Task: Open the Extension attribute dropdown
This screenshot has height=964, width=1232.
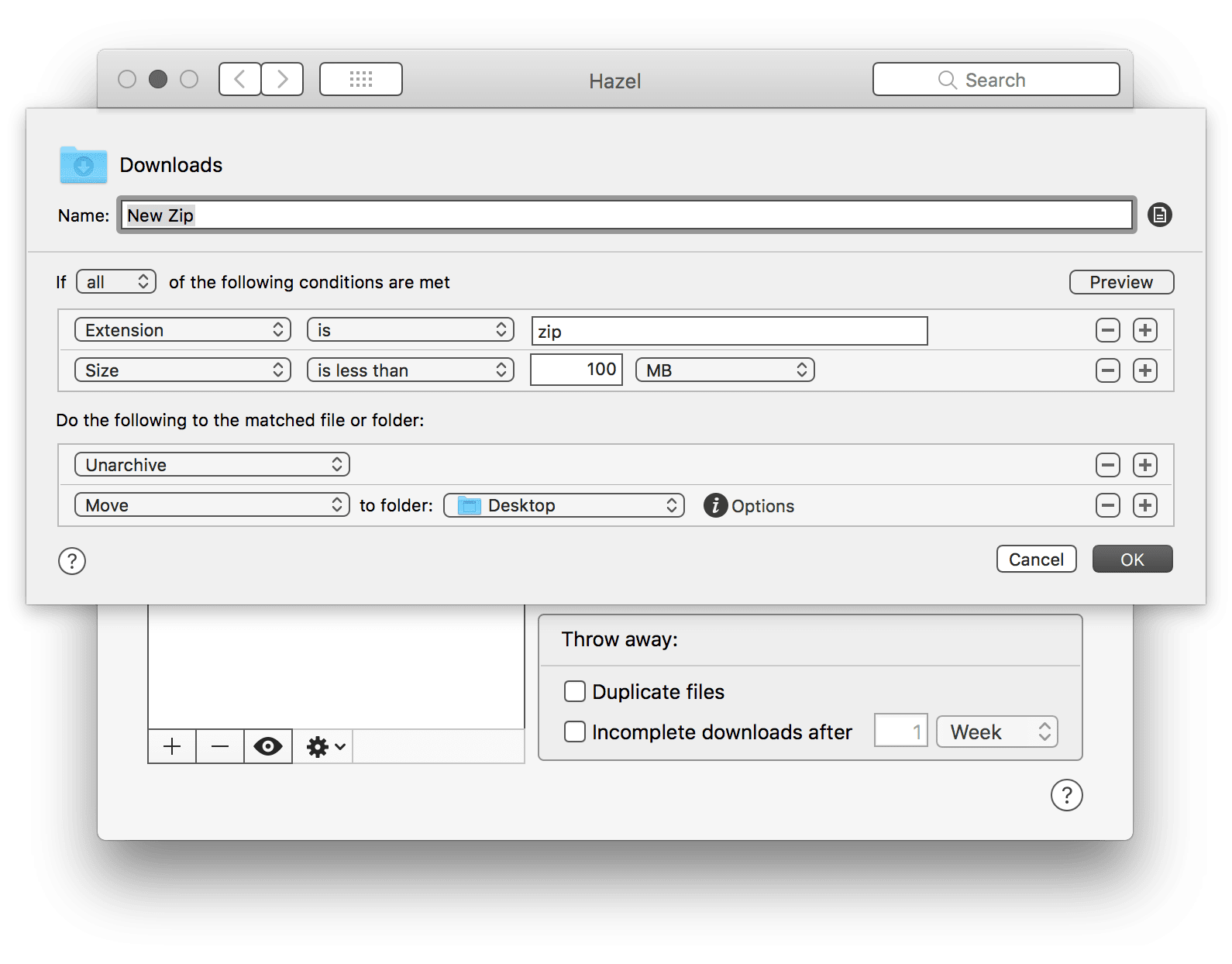Action: pos(183,330)
